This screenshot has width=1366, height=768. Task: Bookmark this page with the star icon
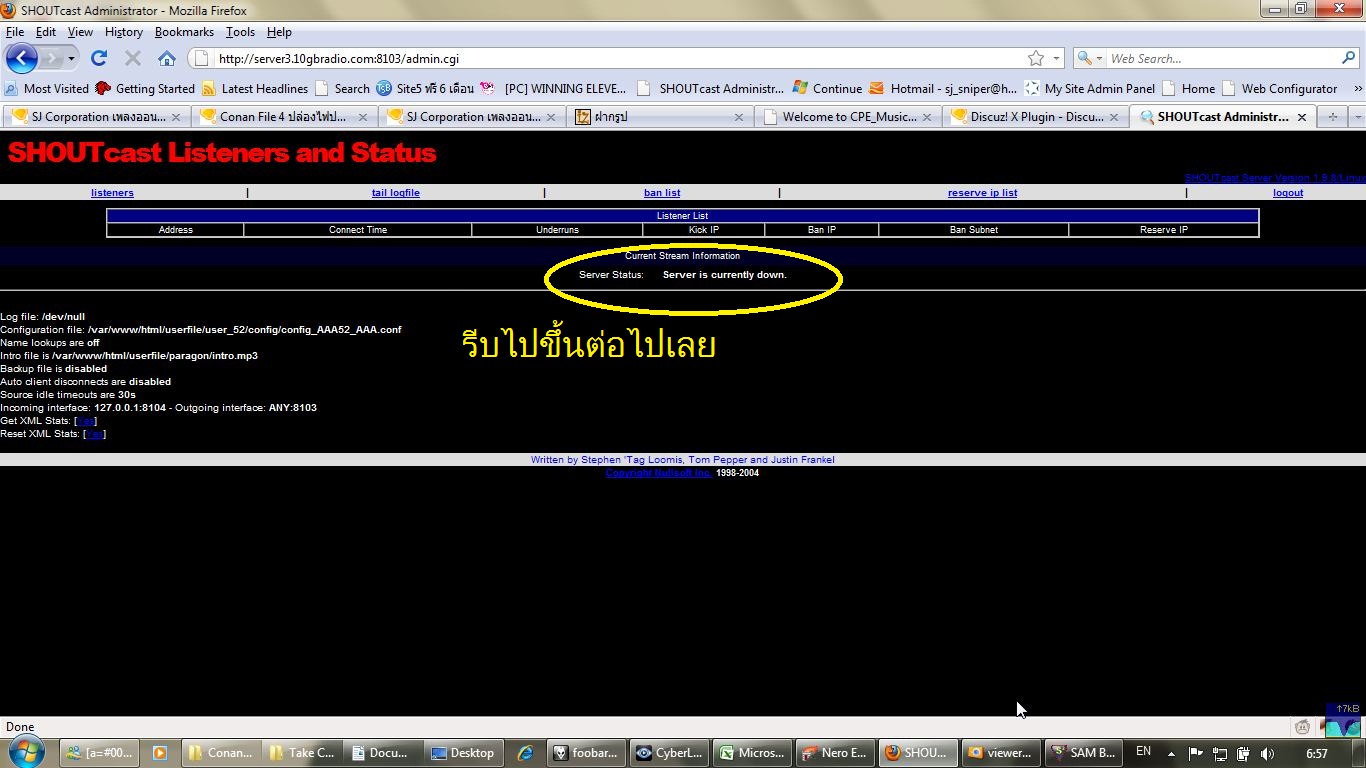point(1036,58)
